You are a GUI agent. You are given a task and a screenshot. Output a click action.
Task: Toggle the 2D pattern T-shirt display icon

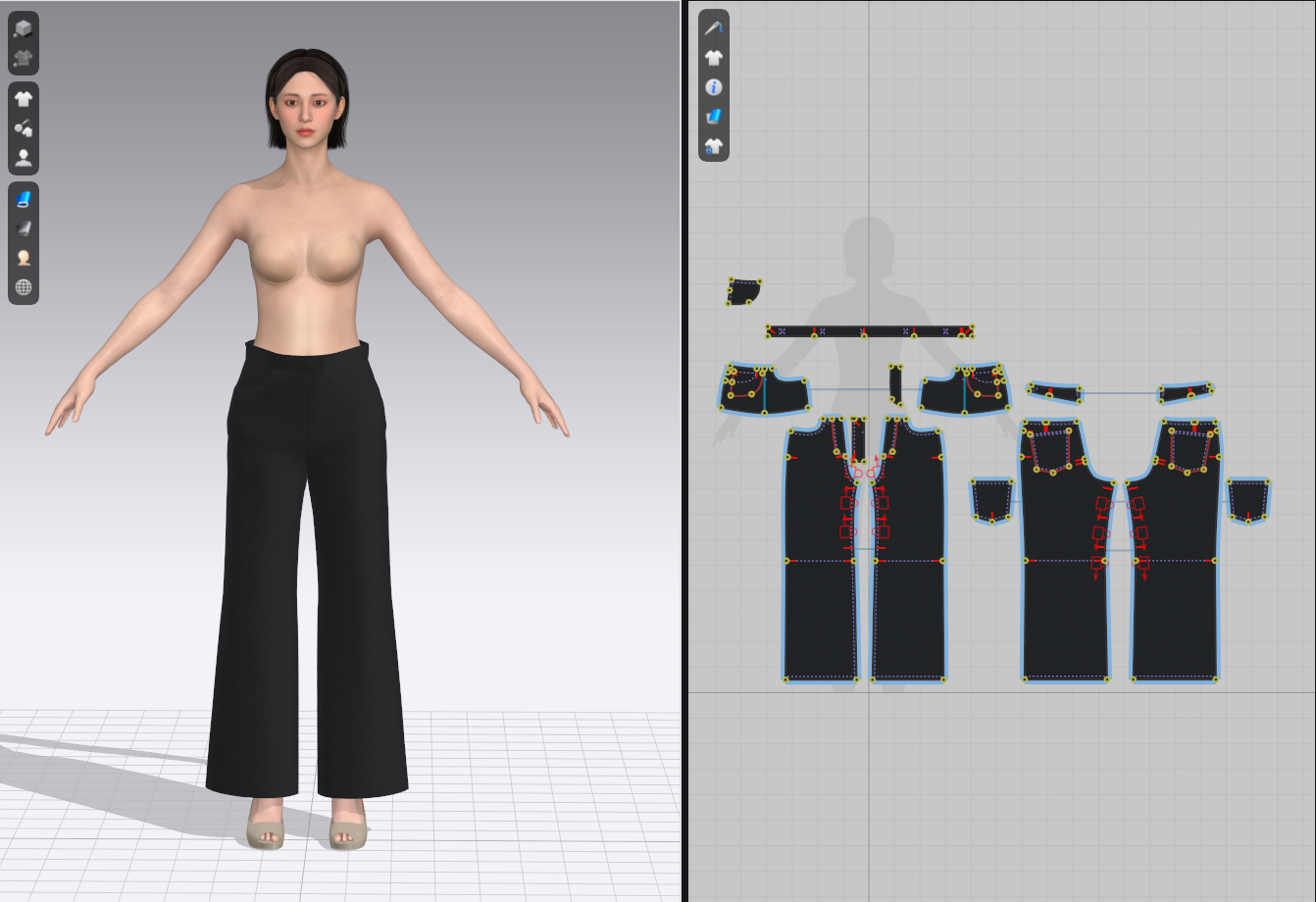(713, 58)
